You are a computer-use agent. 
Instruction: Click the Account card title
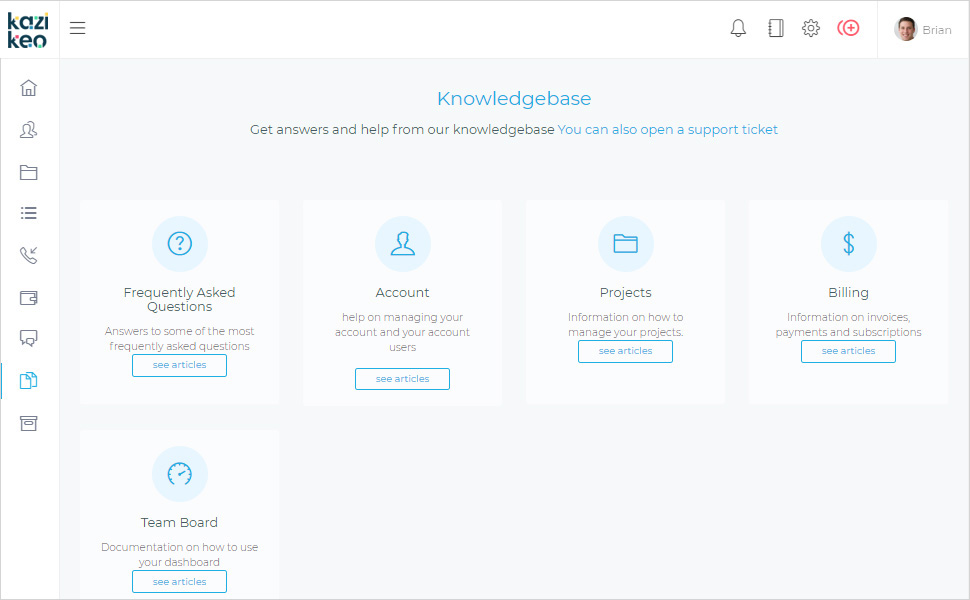point(402,293)
